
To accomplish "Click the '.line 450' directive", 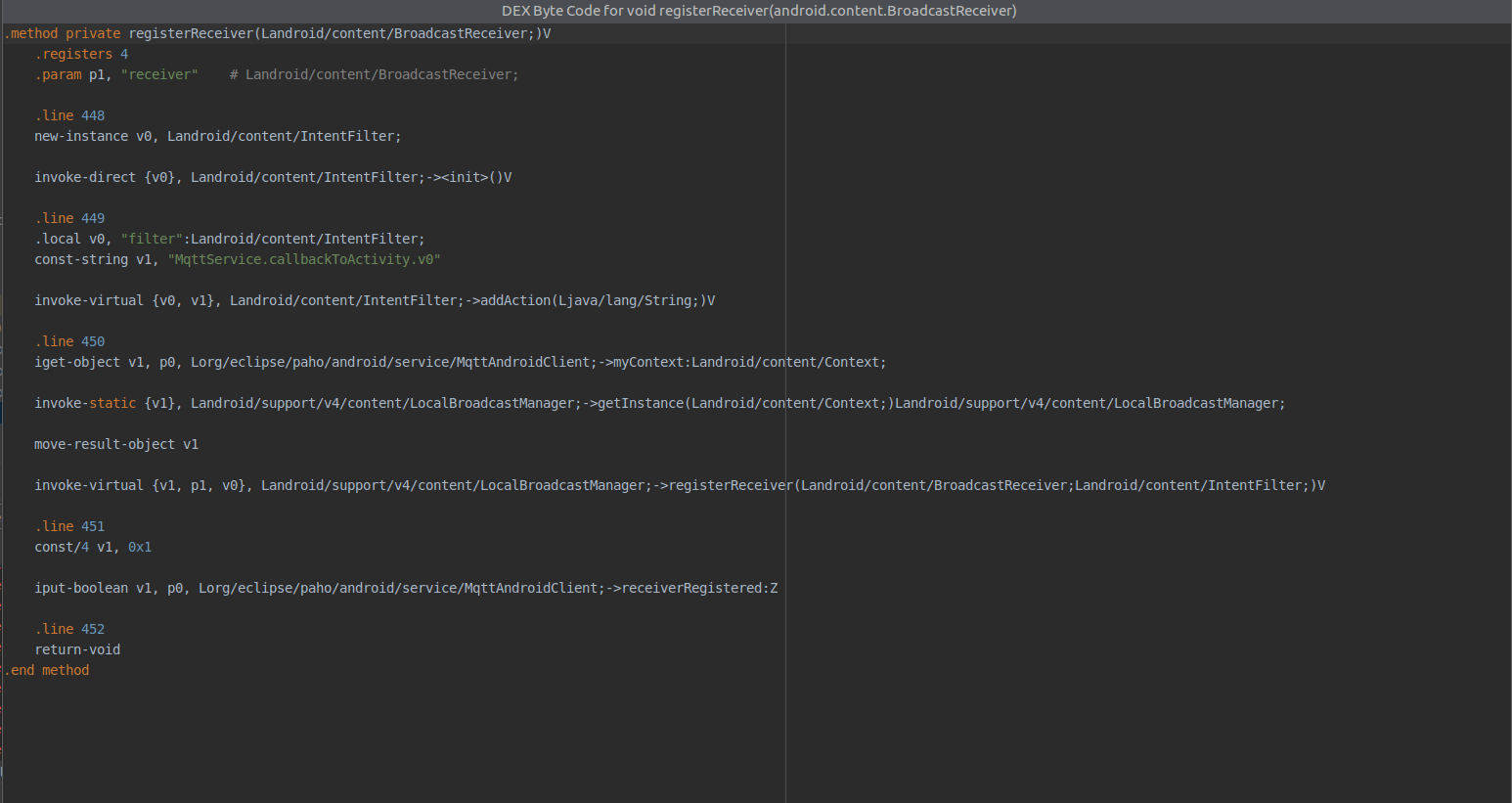I will (x=69, y=341).
